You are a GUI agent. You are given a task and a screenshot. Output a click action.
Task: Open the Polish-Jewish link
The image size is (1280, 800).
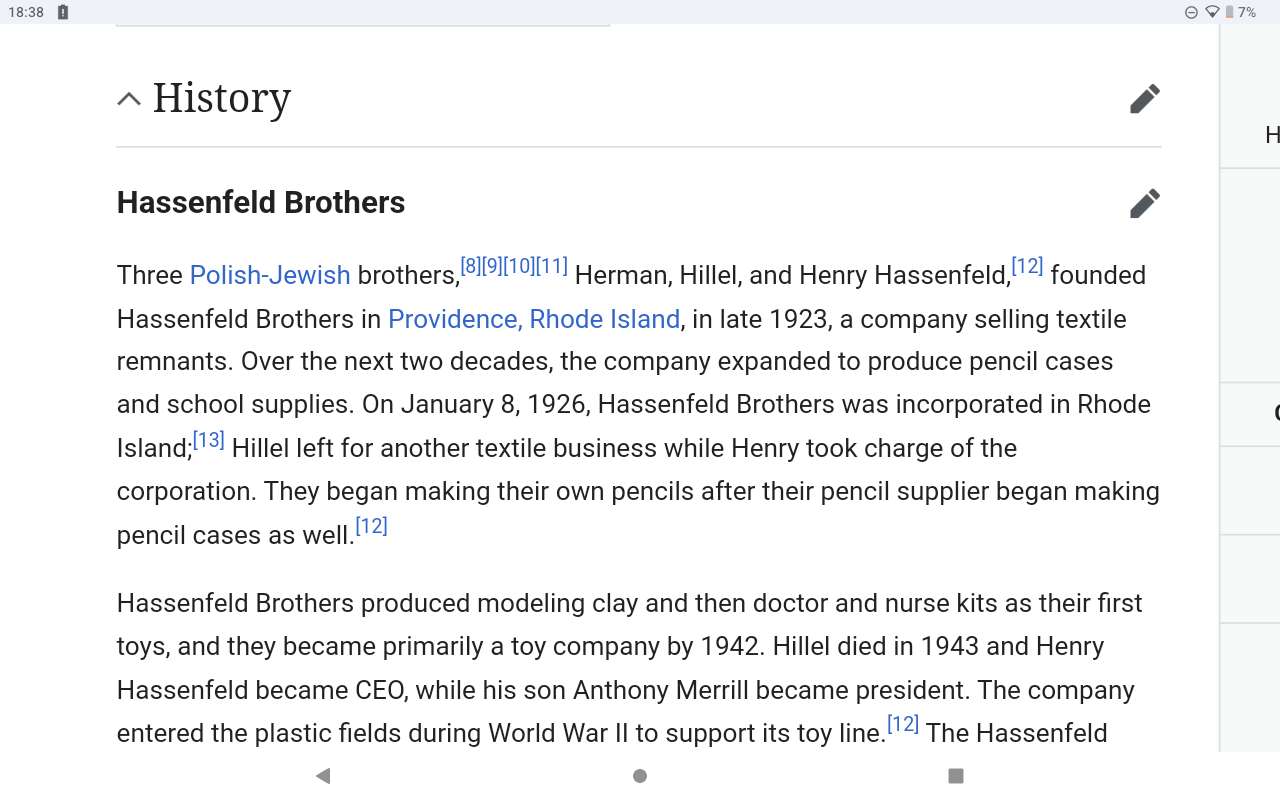(x=270, y=275)
